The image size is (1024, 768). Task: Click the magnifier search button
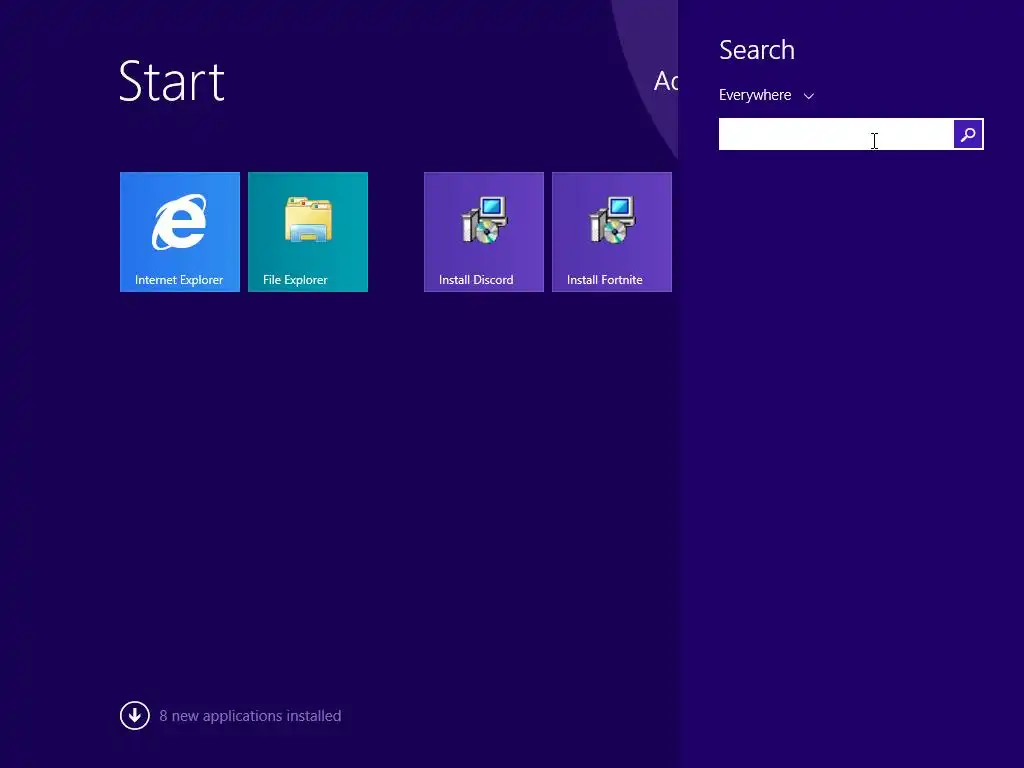(x=968, y=134)
